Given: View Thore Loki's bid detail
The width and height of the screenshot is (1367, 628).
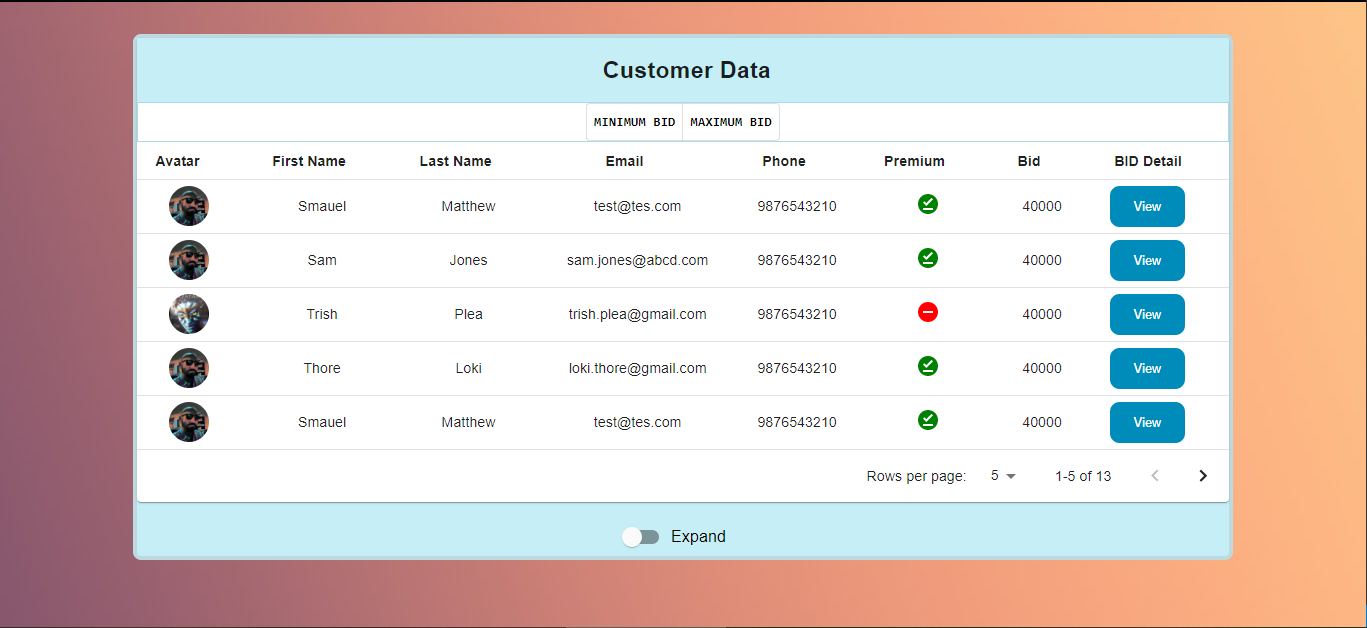Looking at the screenshot, I should [1146, 368].
